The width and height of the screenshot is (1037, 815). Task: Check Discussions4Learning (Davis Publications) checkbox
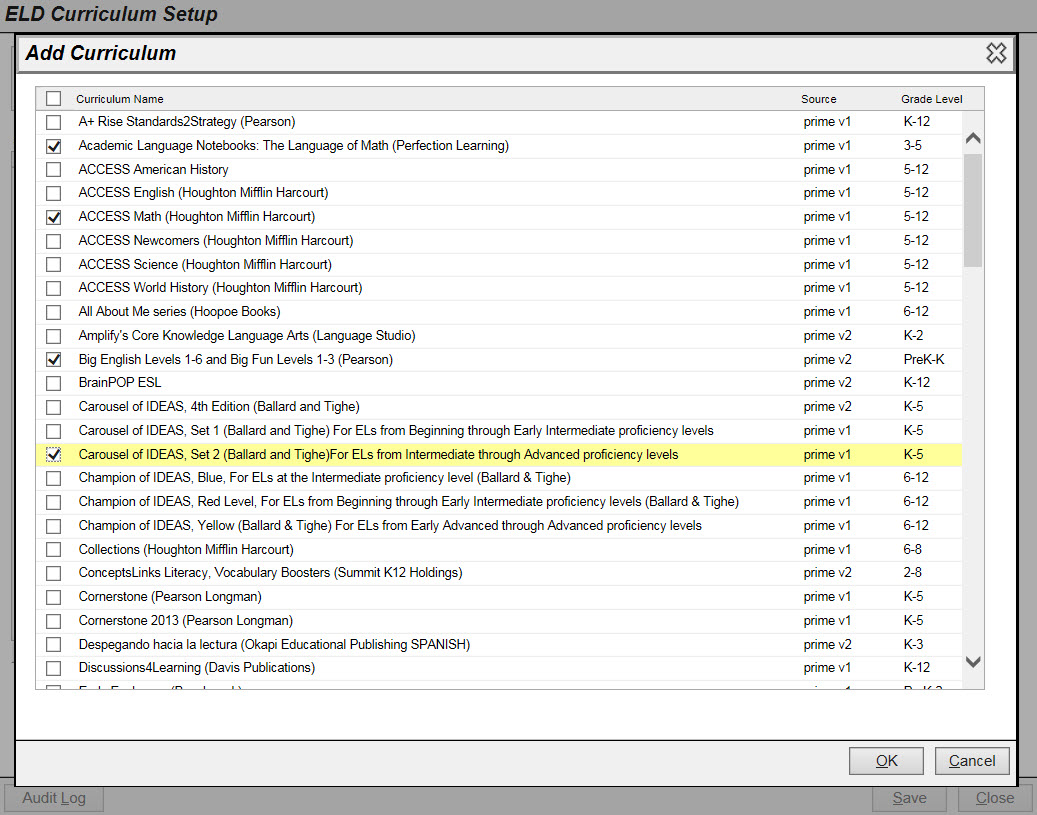(54, 668)
